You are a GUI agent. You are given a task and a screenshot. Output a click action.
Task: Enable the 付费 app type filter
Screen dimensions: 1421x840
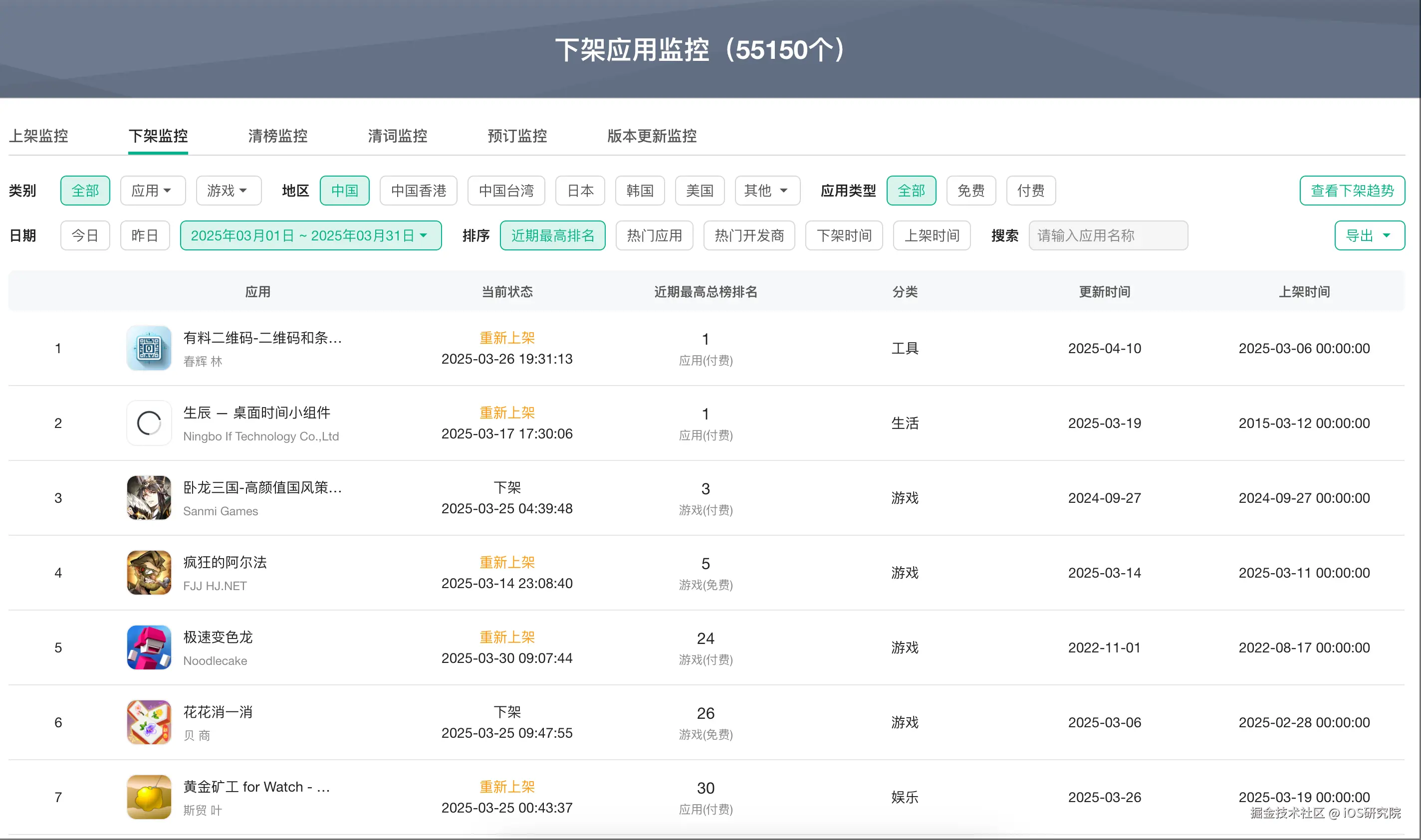[1030, 191]
